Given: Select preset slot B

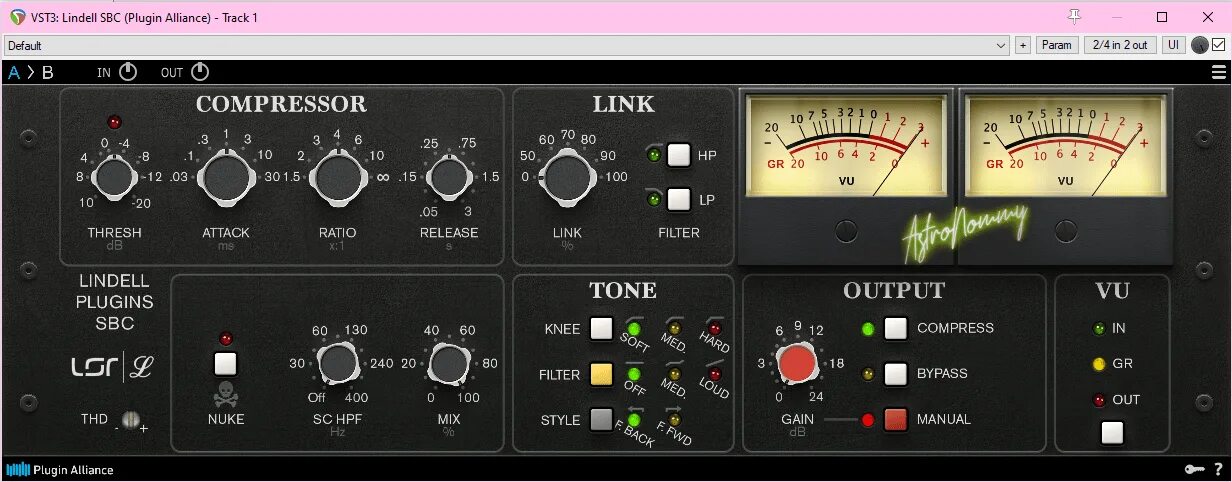Looking at the screenshot, I should point(47,72).
